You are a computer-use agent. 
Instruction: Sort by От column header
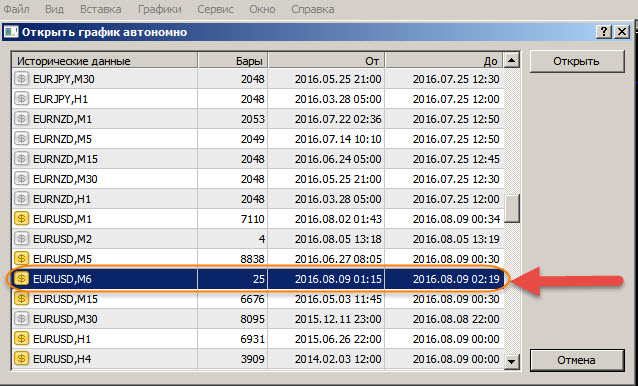(x=326, y=61)
